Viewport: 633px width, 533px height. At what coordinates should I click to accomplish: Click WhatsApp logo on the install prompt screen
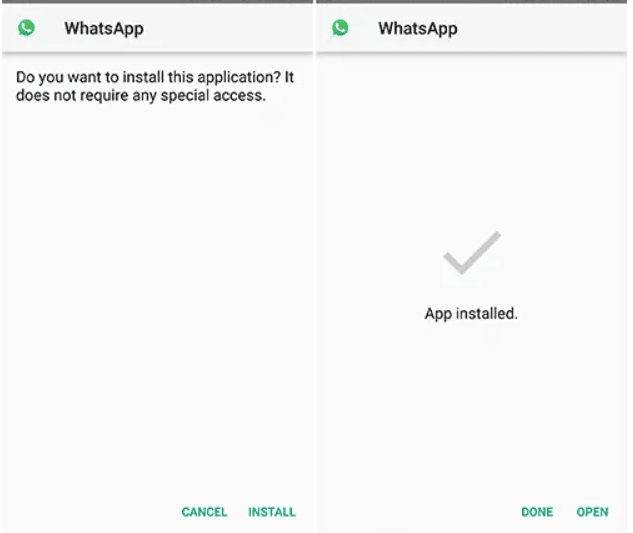tap(26, 28)
